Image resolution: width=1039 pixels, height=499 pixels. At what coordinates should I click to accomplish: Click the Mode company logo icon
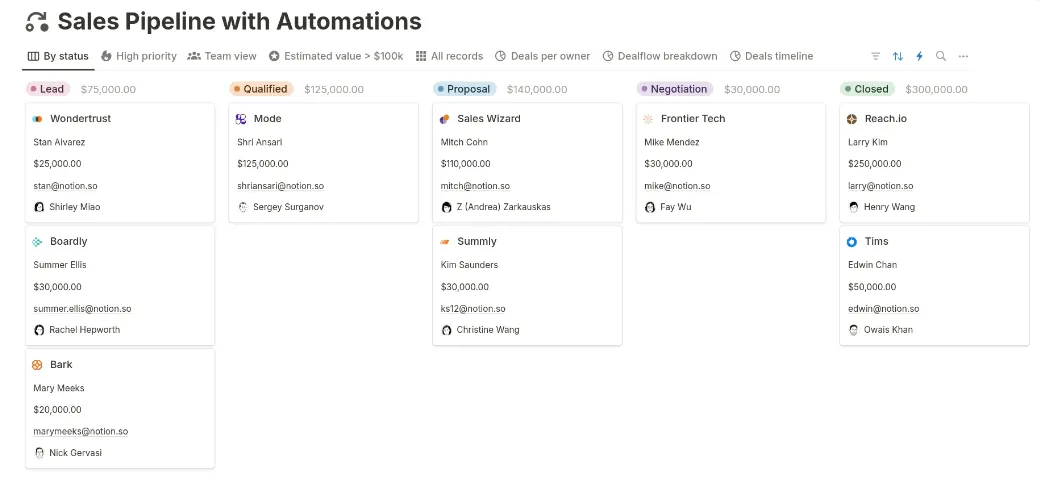click(x=241, y=119)
